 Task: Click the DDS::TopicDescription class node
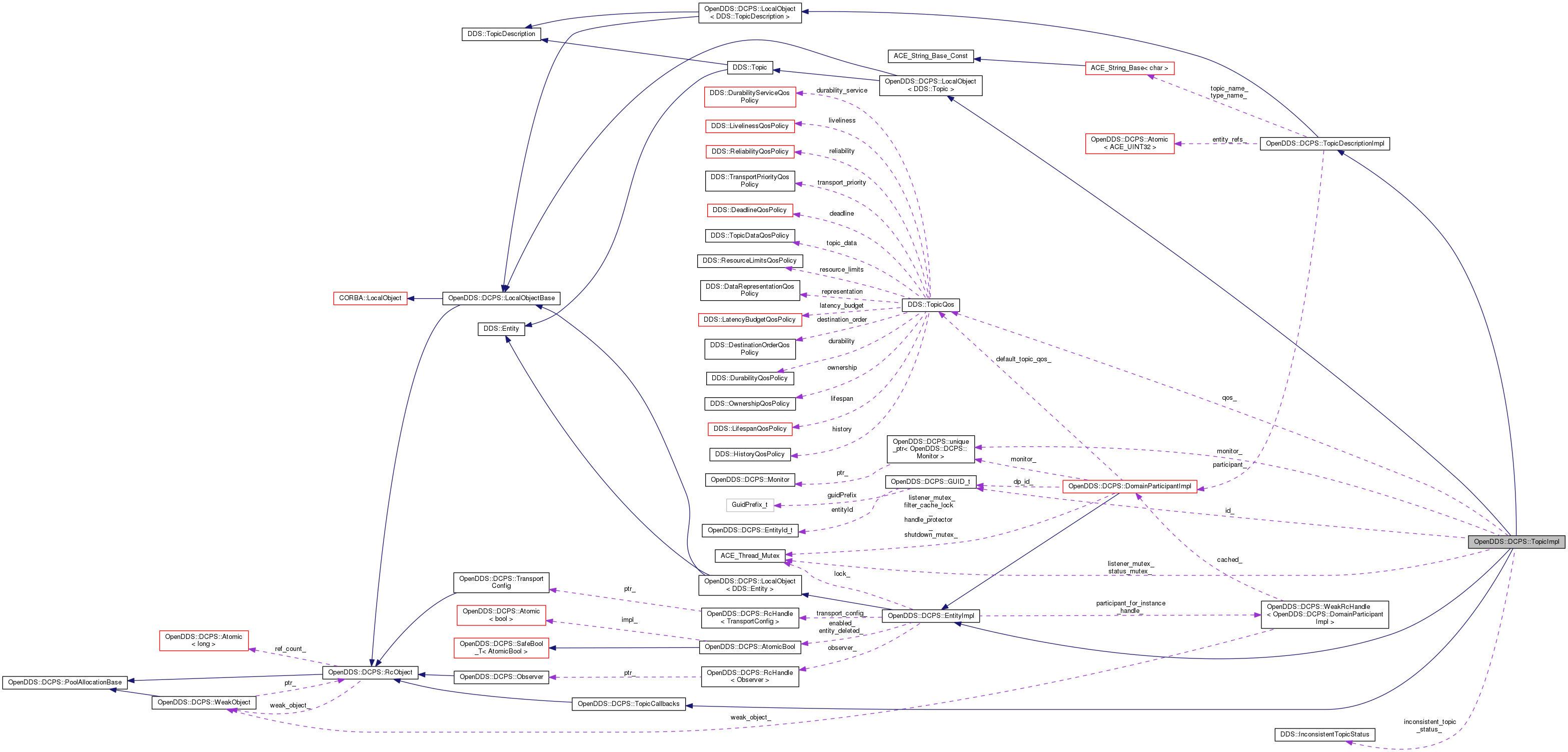coord(501,34)
